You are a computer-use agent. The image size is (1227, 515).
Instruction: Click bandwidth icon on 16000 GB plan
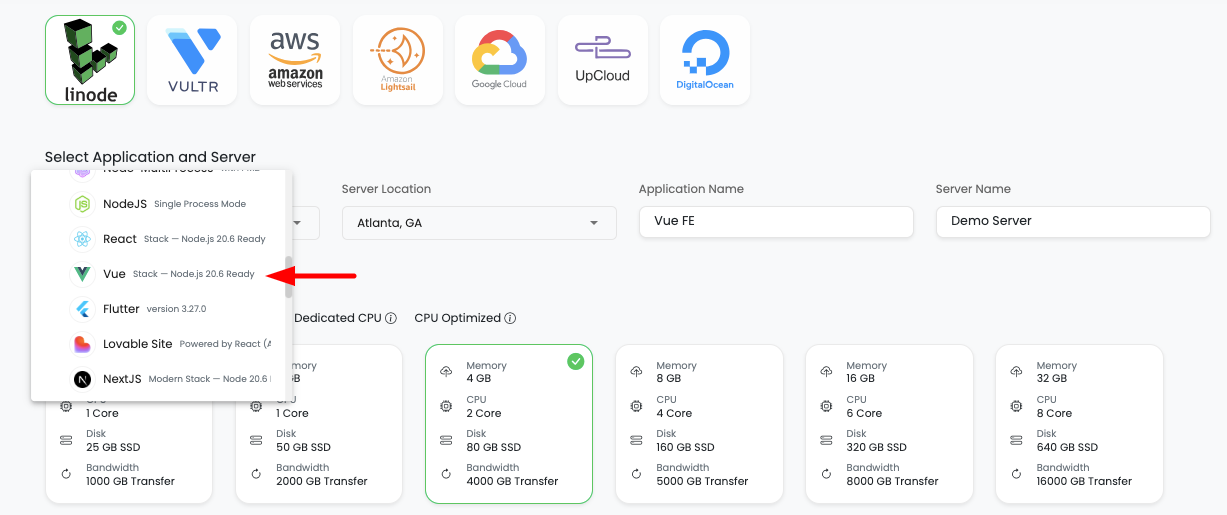[1016, 474]
